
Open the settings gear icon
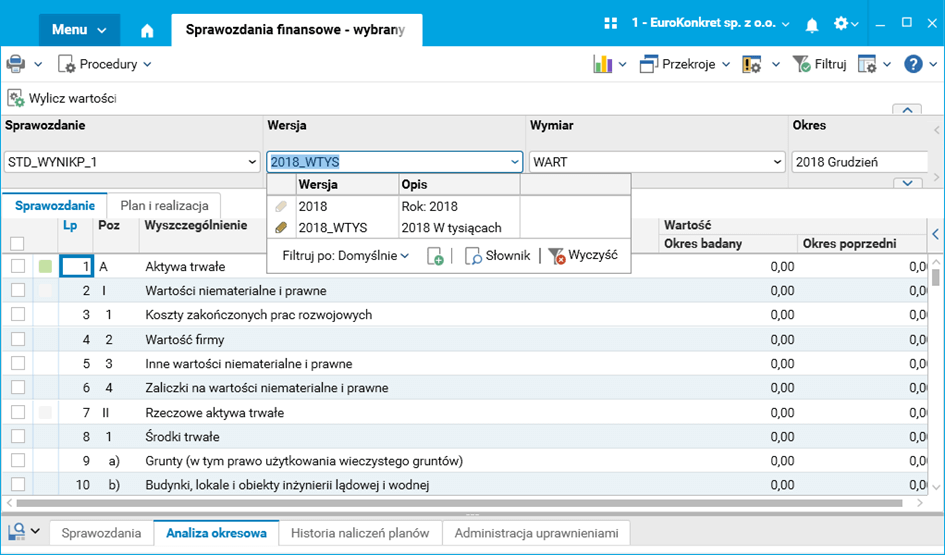coord(841,24)
